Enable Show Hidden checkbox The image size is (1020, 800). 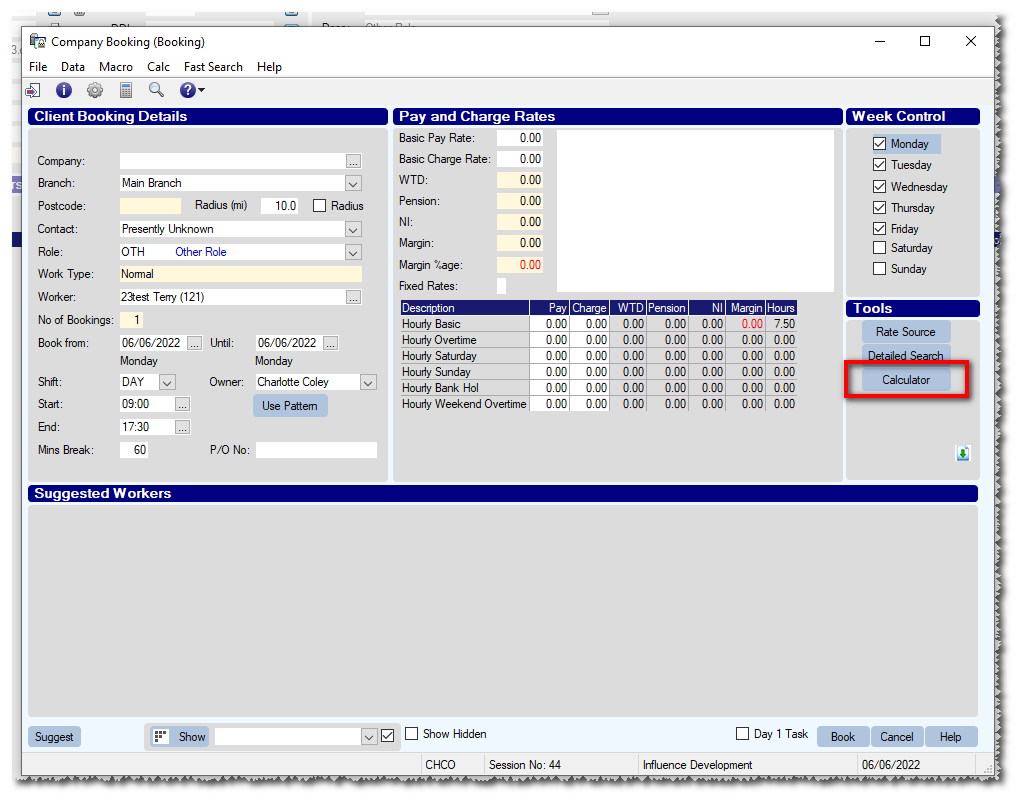412,734
